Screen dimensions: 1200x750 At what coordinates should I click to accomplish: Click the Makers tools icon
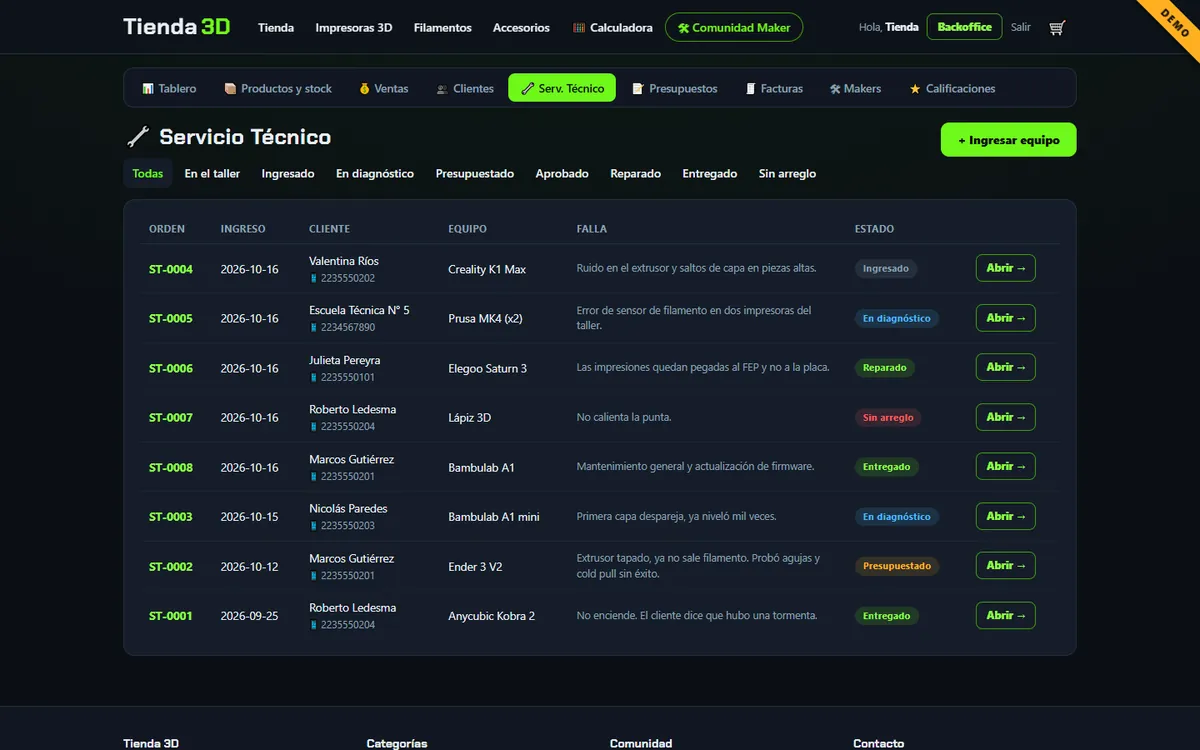(835, 89)
